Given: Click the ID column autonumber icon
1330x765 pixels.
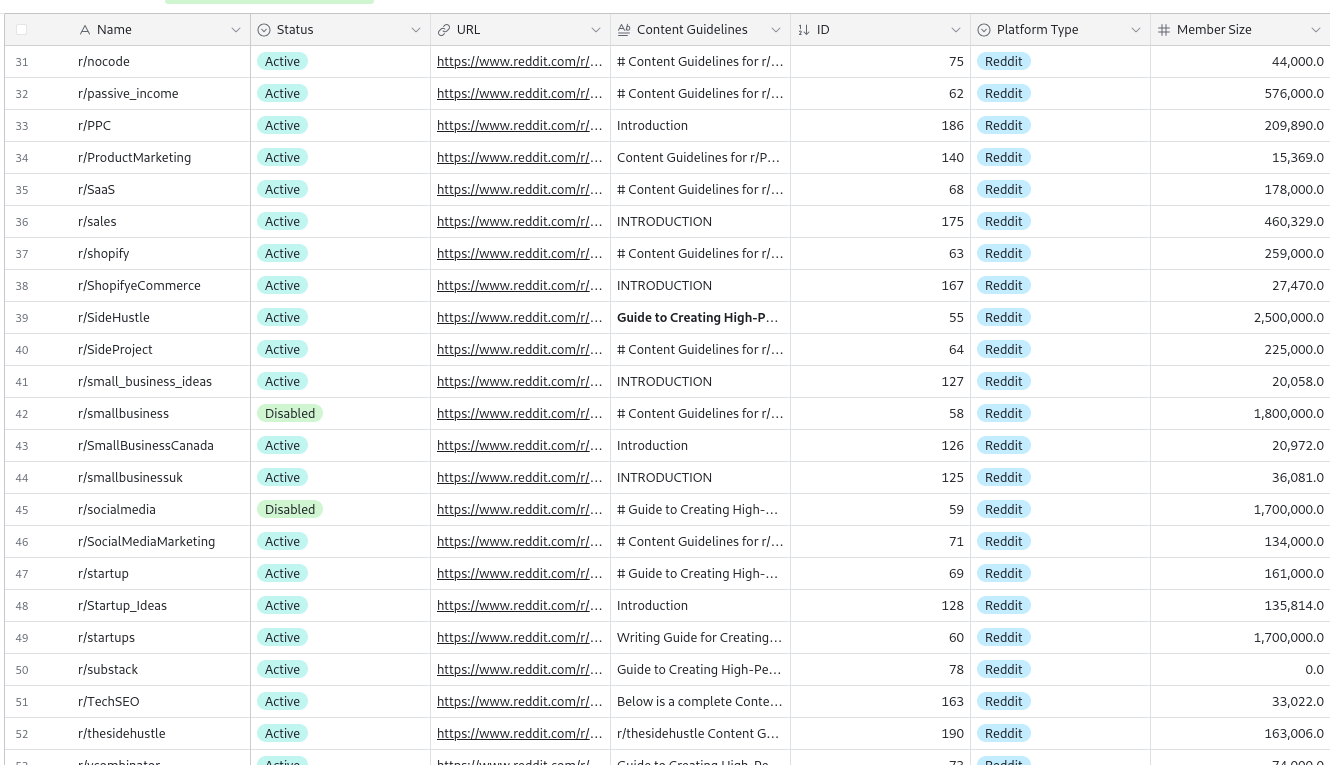Looking at the screenshot, I should [804, 30].
